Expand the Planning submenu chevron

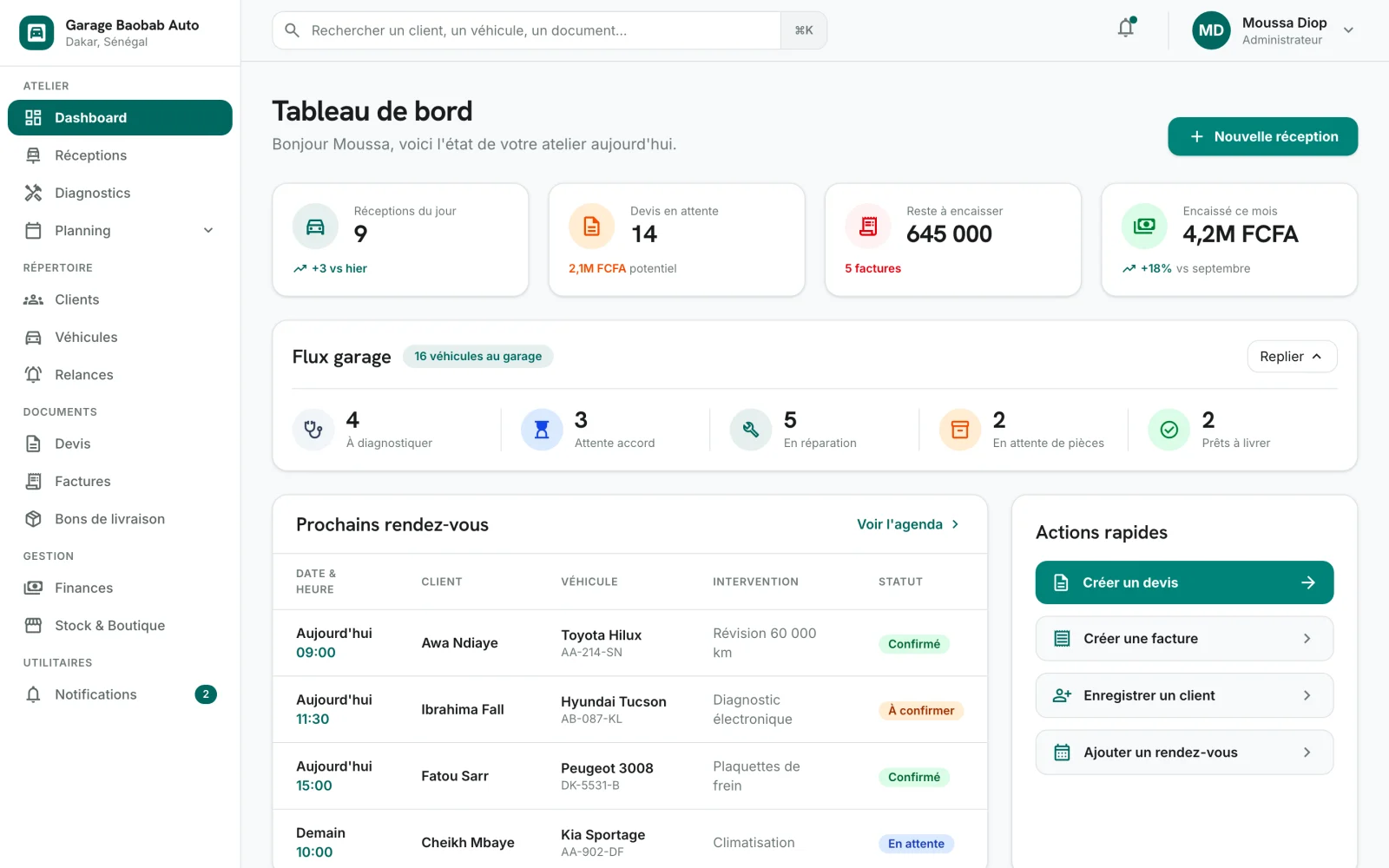(208, 231)
